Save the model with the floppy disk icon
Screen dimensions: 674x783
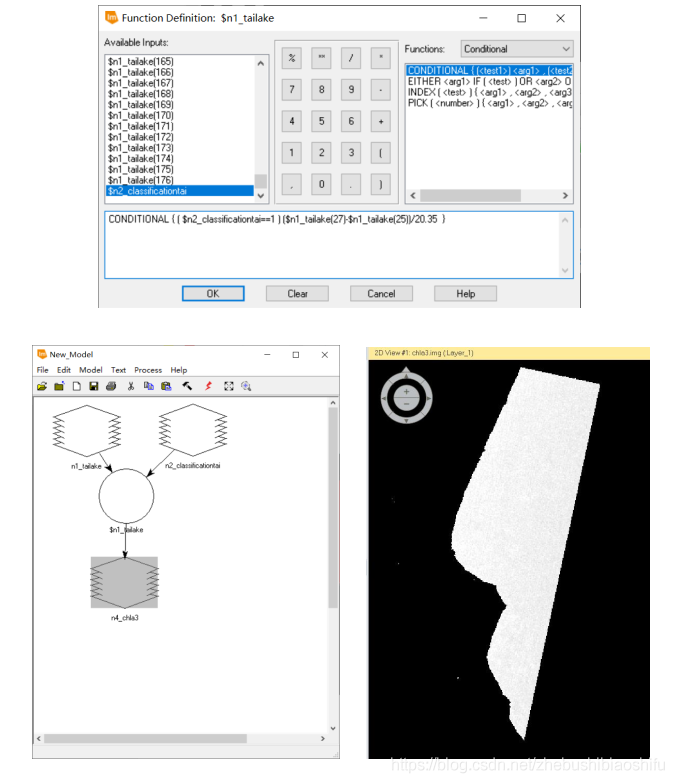click(x=93, y=386)
